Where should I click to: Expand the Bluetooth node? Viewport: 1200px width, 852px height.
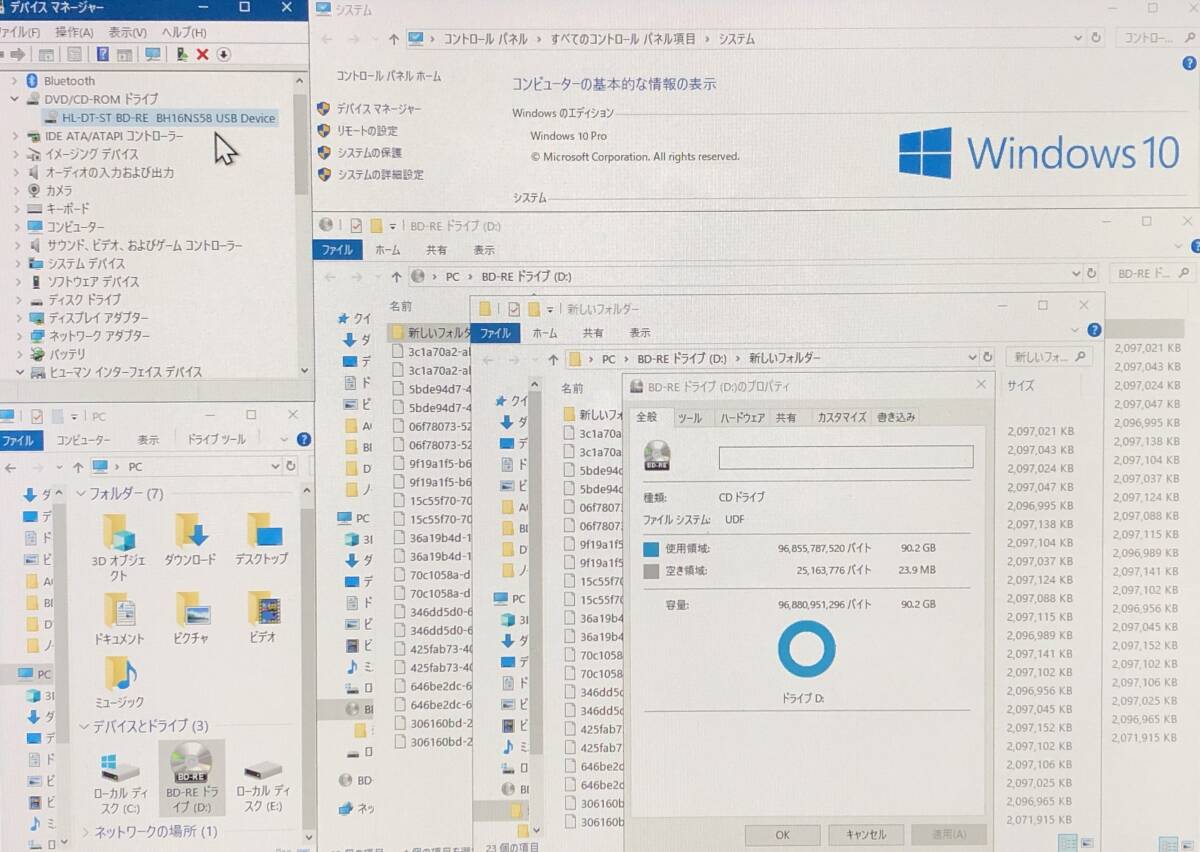(15, 81)
